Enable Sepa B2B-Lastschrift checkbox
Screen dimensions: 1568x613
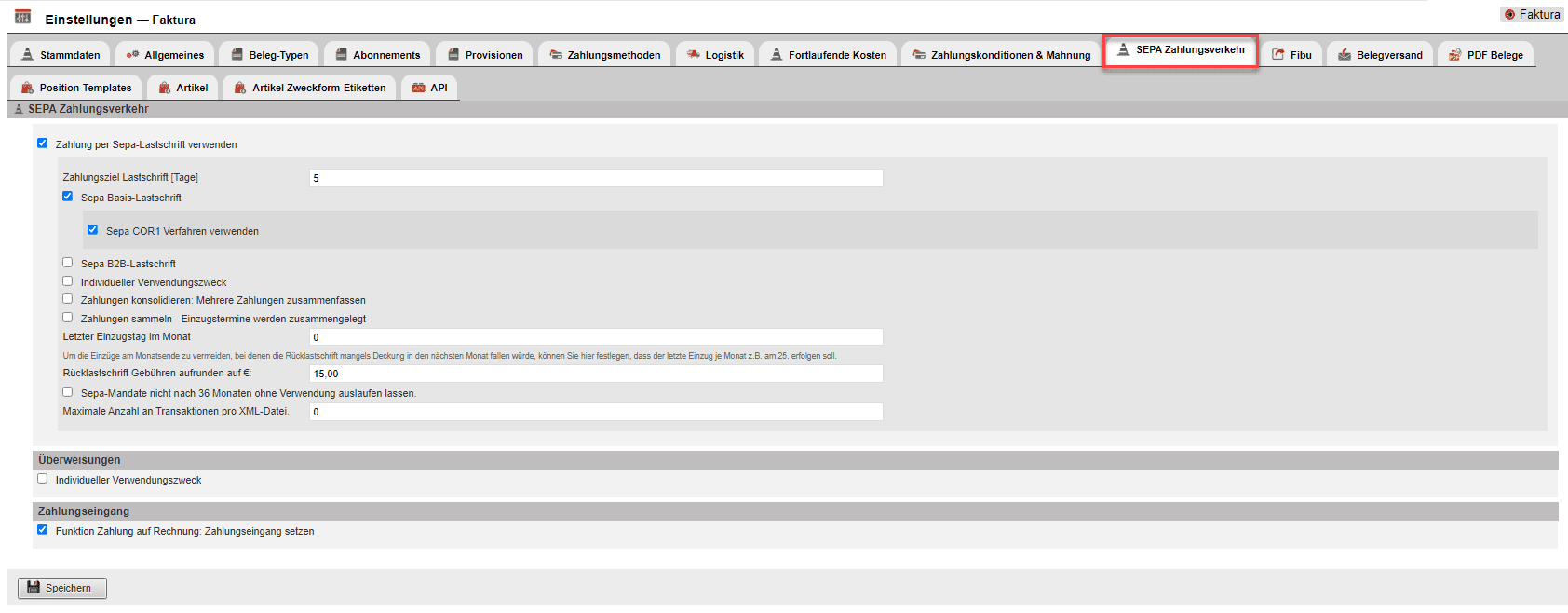click(67, 263)
